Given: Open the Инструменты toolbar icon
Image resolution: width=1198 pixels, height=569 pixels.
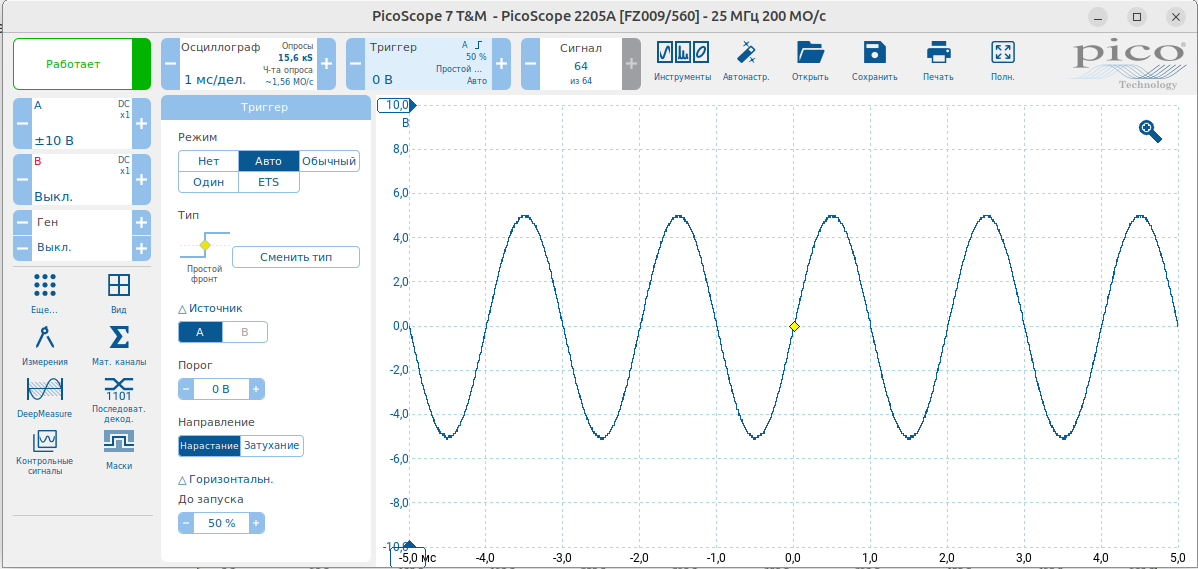Looking at the screenshot, I should point(682,53).
